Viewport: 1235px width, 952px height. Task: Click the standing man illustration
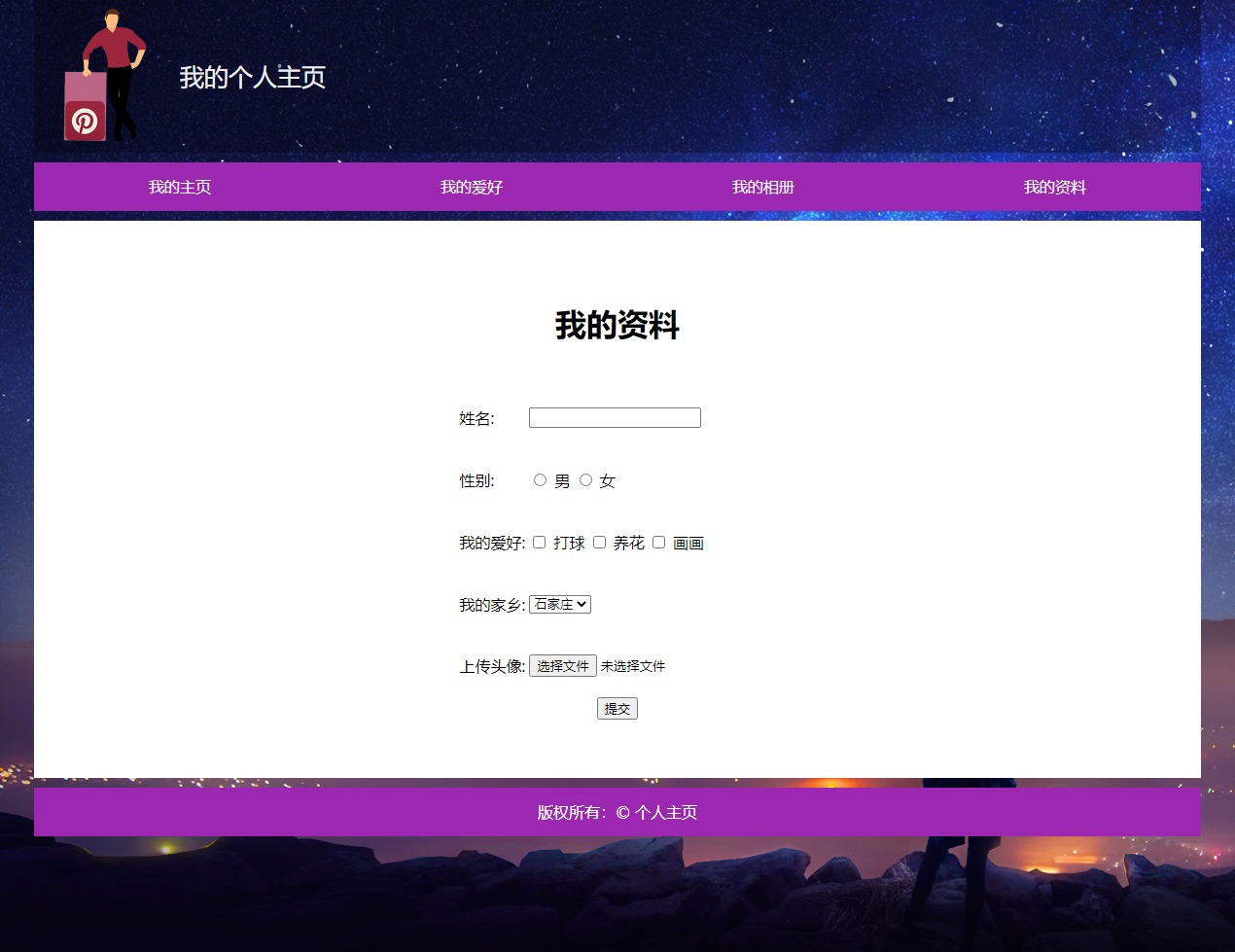(x=116, y=58)
